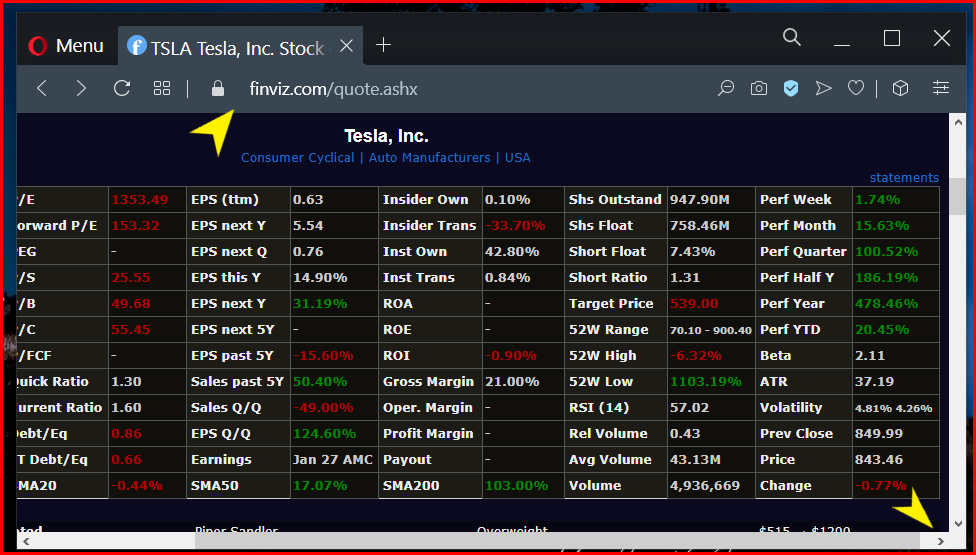Click the Sales Q/Q value -49.00%
Viewport: 976px width, 555px height.
(x=322, y=408)
